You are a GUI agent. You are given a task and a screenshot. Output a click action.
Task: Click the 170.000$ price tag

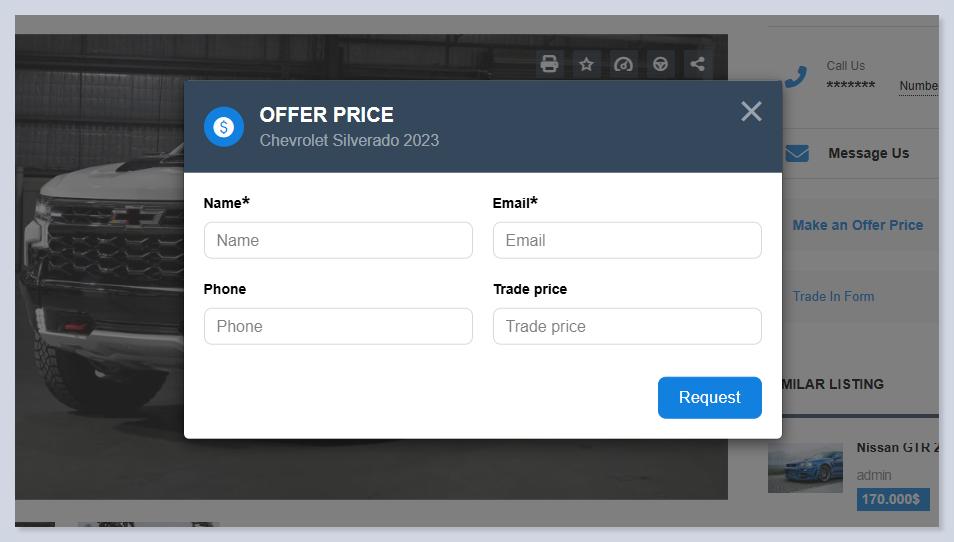tap(892, 499)
